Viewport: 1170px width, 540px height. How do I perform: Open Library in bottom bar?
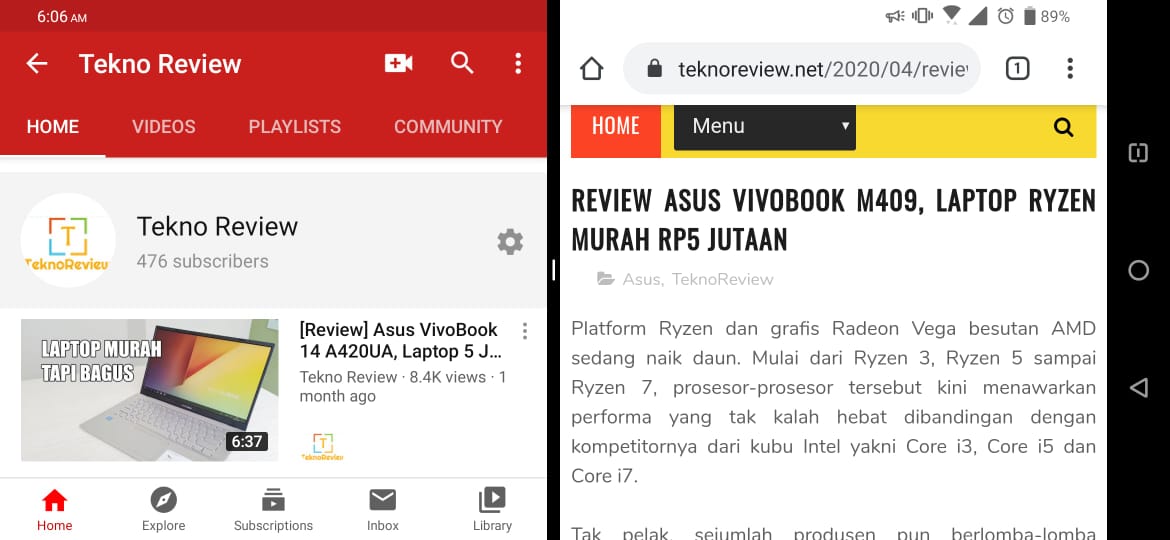click(x=492, y=510)
